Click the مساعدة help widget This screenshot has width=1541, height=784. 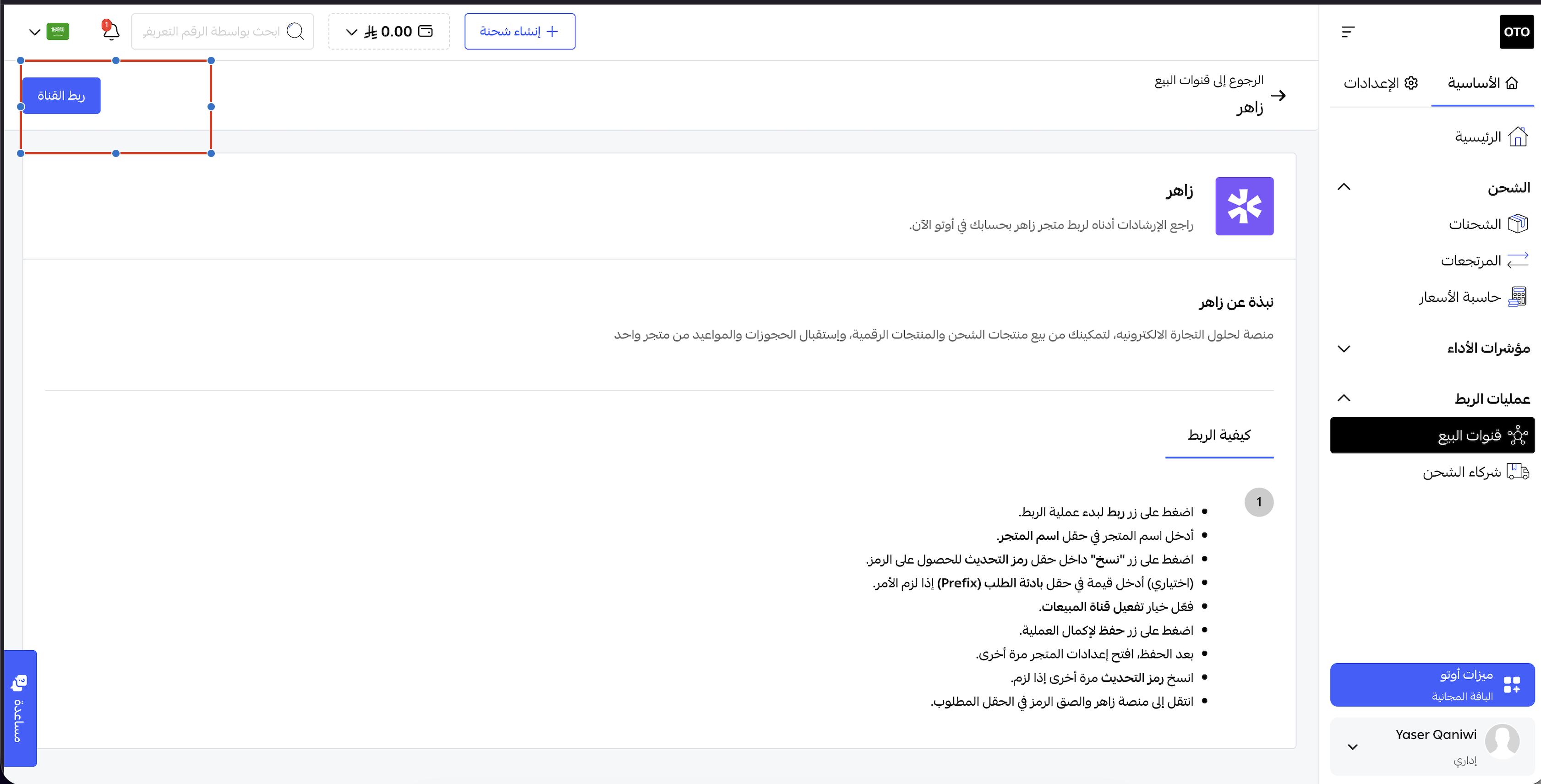click(x=20, y=708)
